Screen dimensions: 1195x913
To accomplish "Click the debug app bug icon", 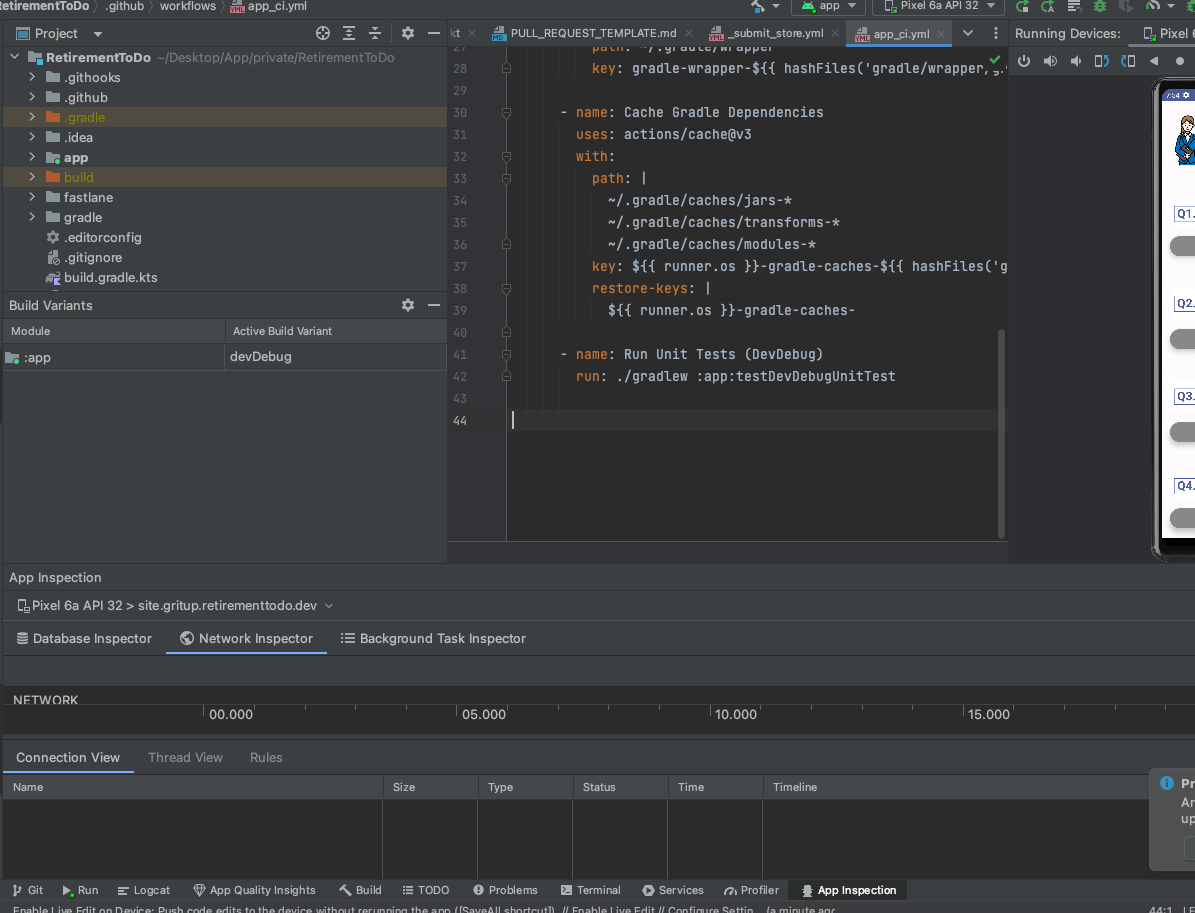I will click(x=1100, y=6).
